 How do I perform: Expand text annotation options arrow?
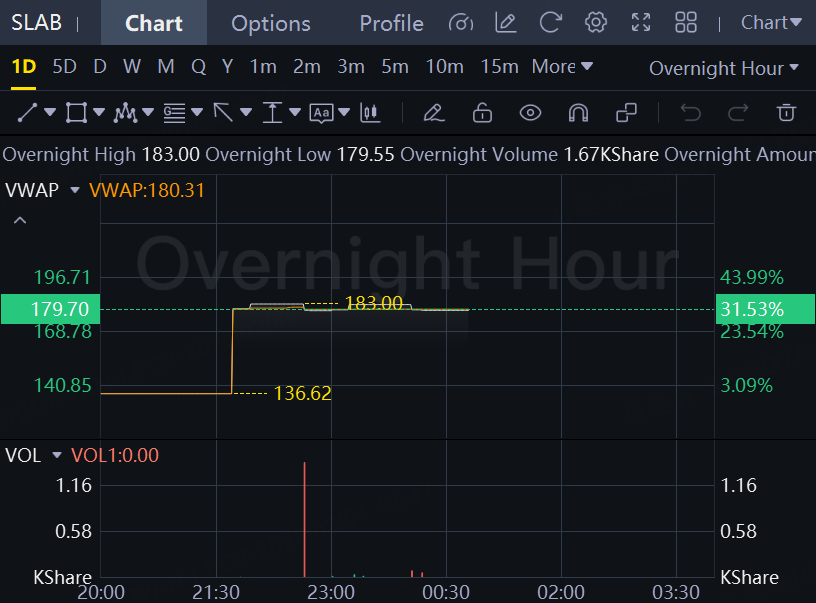pos(344,112)
